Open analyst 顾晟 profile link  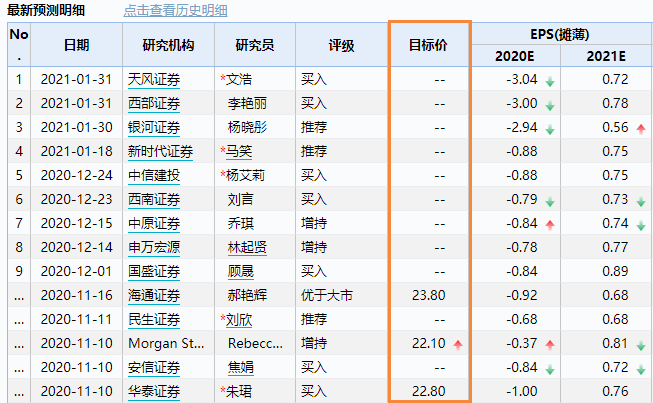coord(241,271)
